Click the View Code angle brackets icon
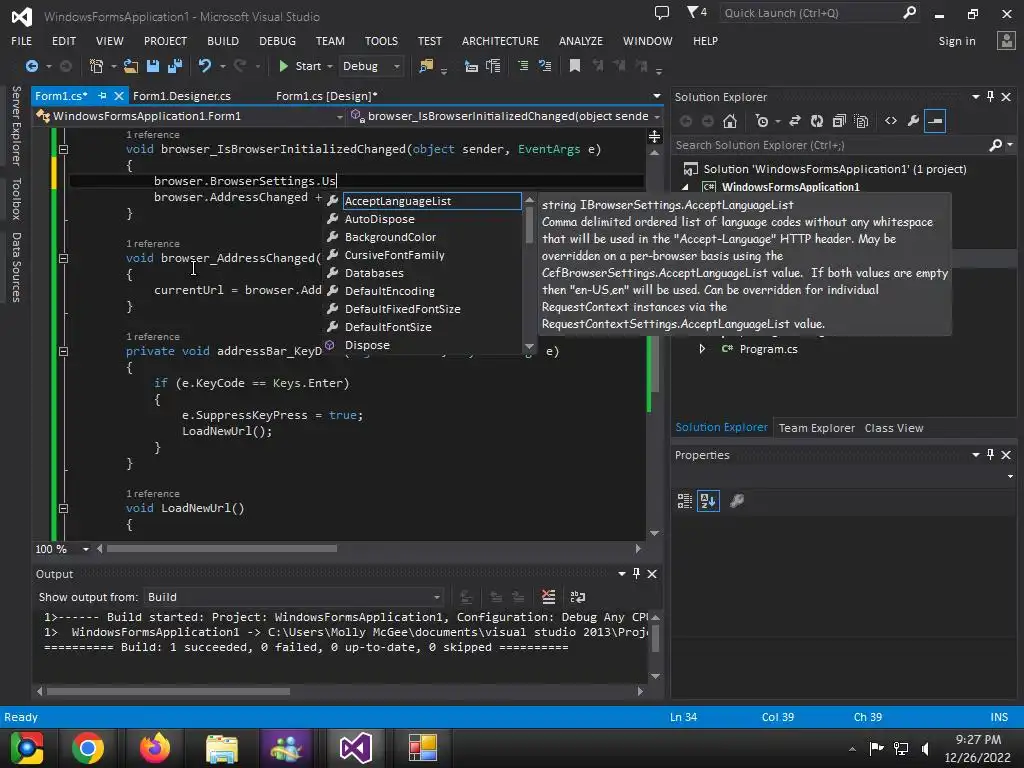The height and width of the screenshot is (768, 1024). pos(891,121)
